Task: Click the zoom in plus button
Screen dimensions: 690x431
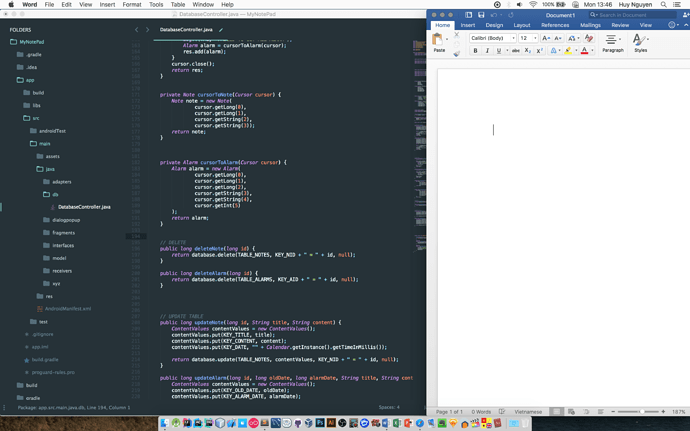Action: 663,412
